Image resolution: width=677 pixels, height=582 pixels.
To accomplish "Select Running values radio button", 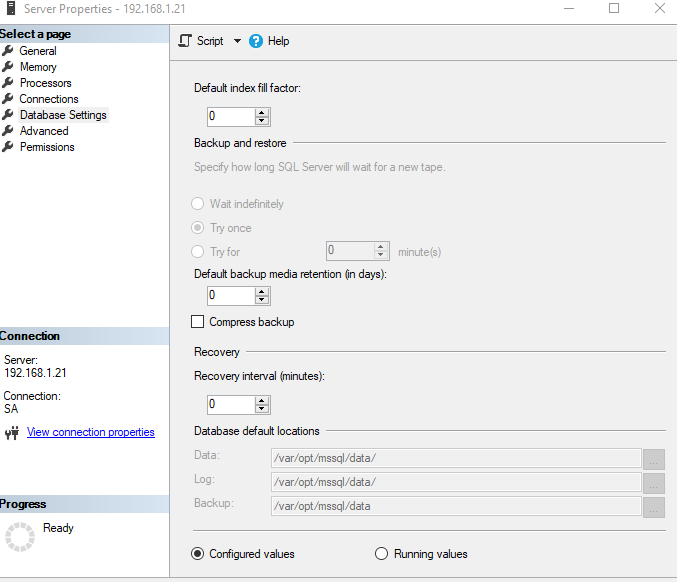I will [x=381, y=554].
